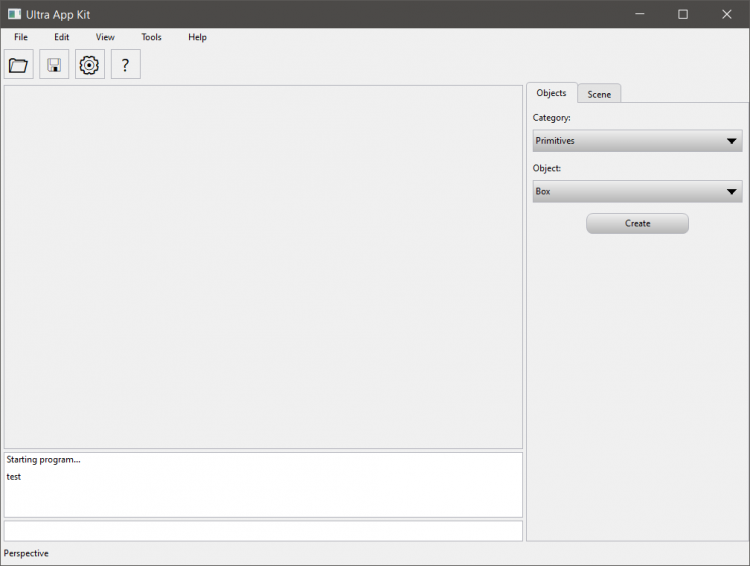Click the console log showing "Starting program..."

pyautogui.click(x=263, y=484)
